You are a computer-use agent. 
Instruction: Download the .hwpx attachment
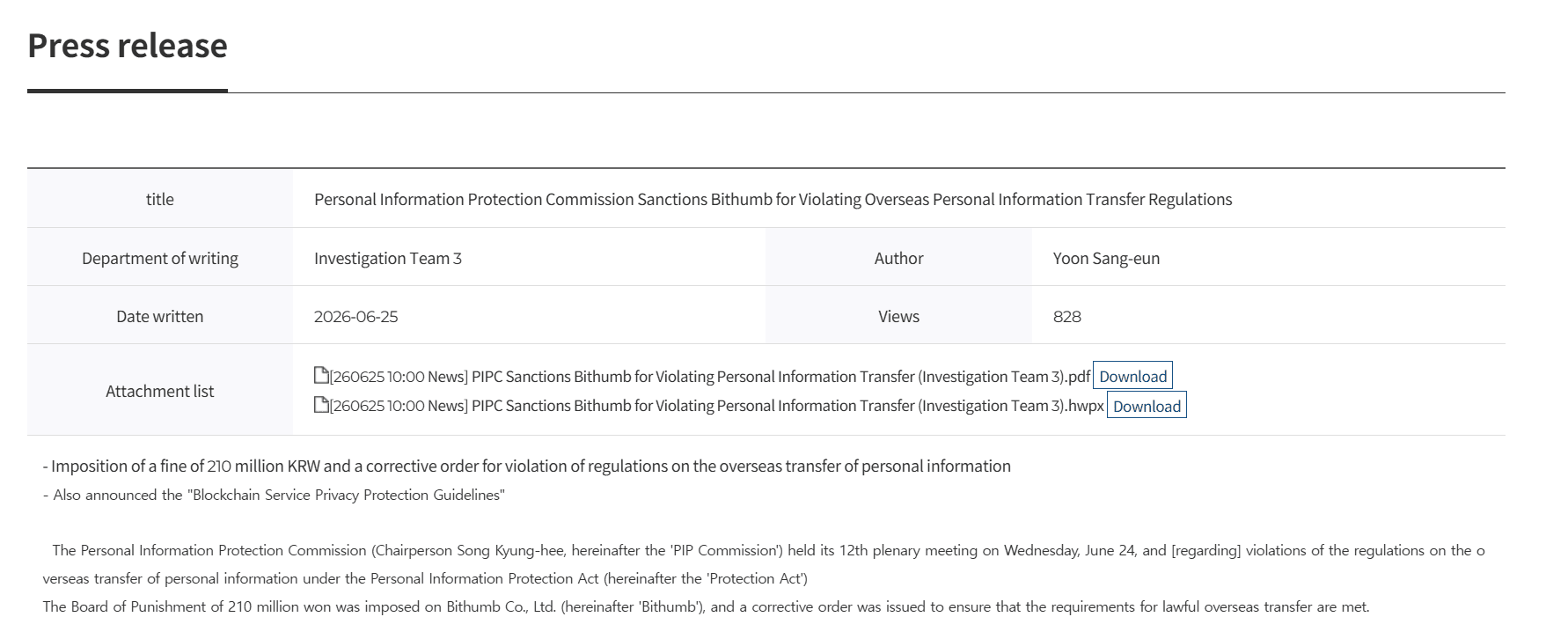click(x=1147, y=406)
